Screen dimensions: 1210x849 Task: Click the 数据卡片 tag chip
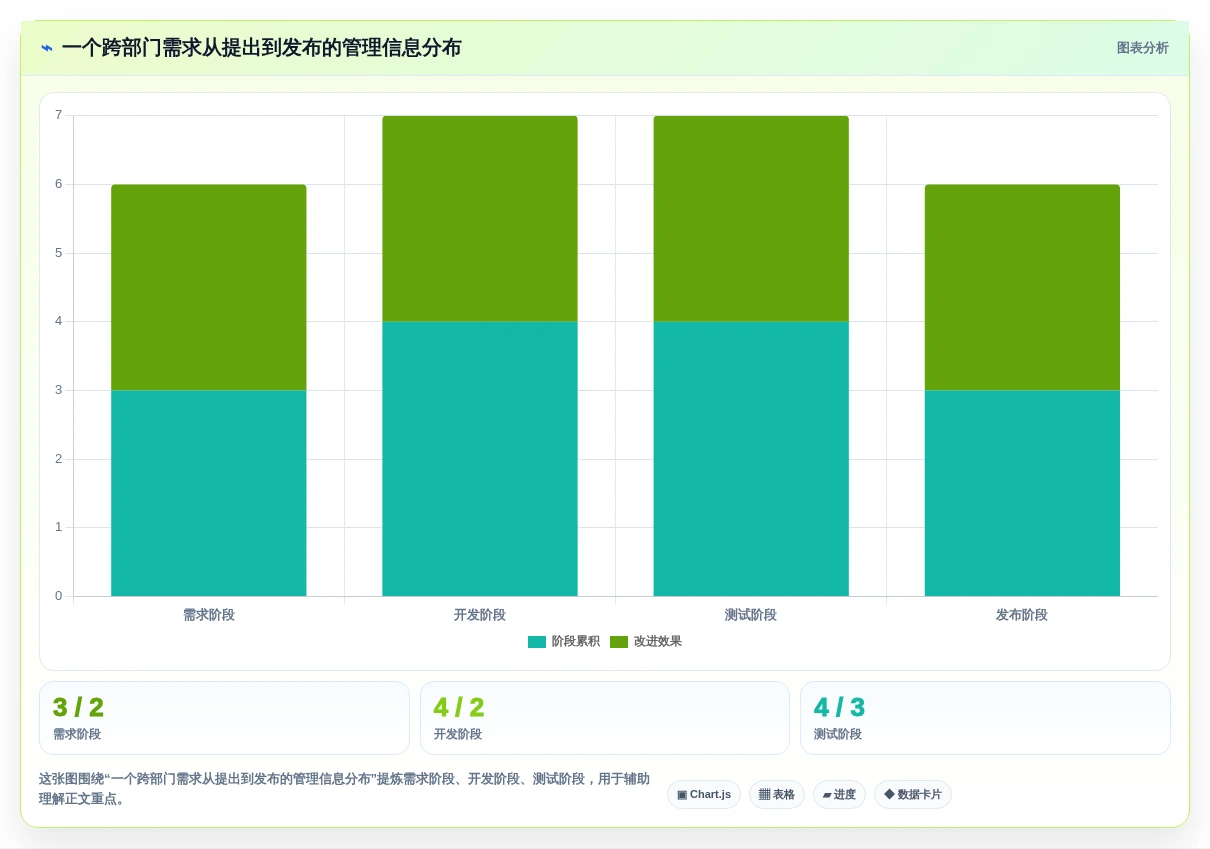pyautogui.click(x=913, y=795)
